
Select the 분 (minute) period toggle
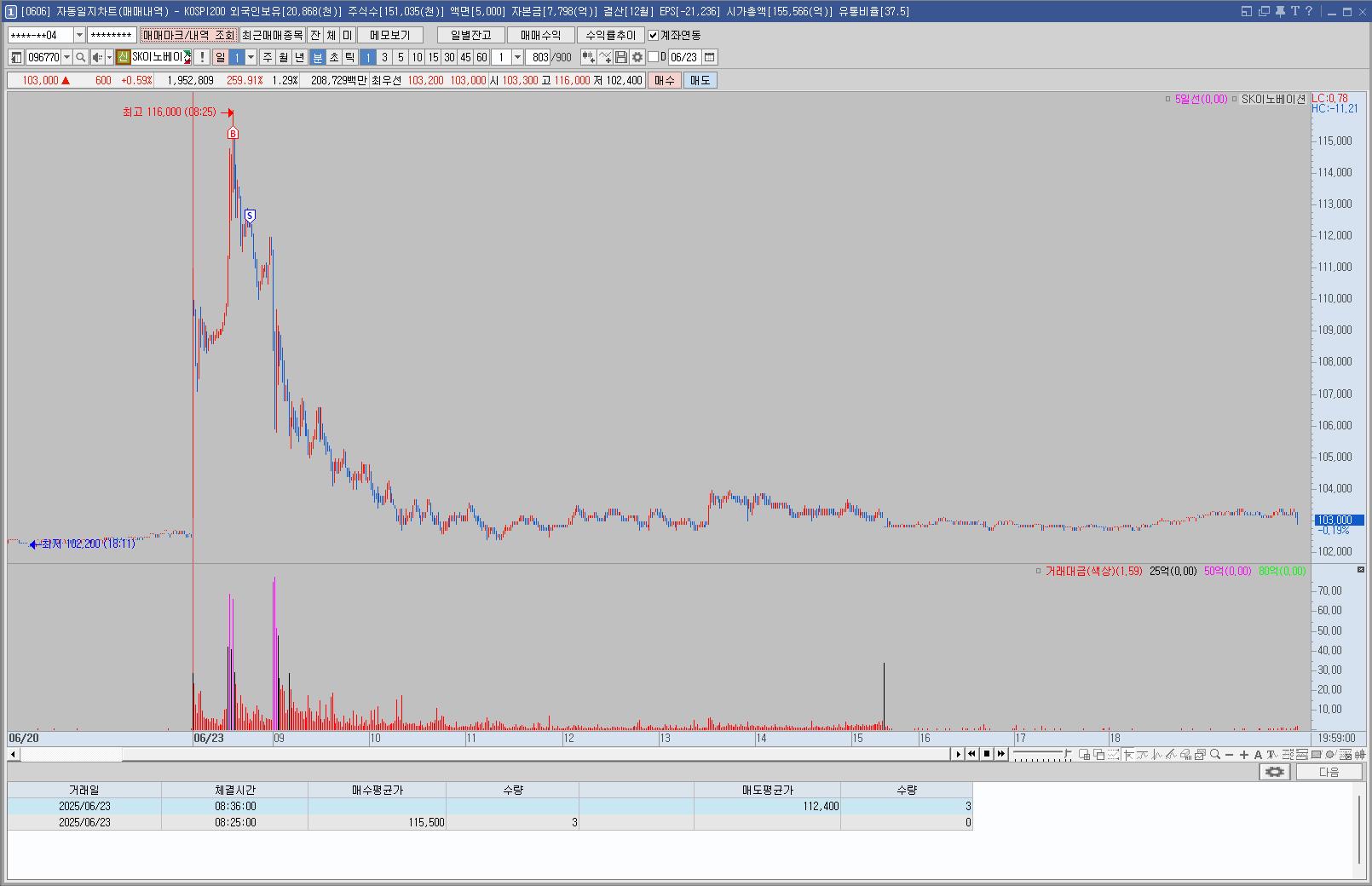(318, 57)
